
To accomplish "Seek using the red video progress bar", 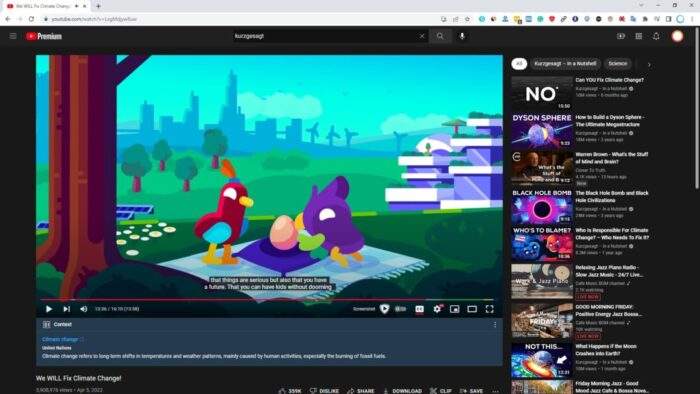I will pos(269,299).
